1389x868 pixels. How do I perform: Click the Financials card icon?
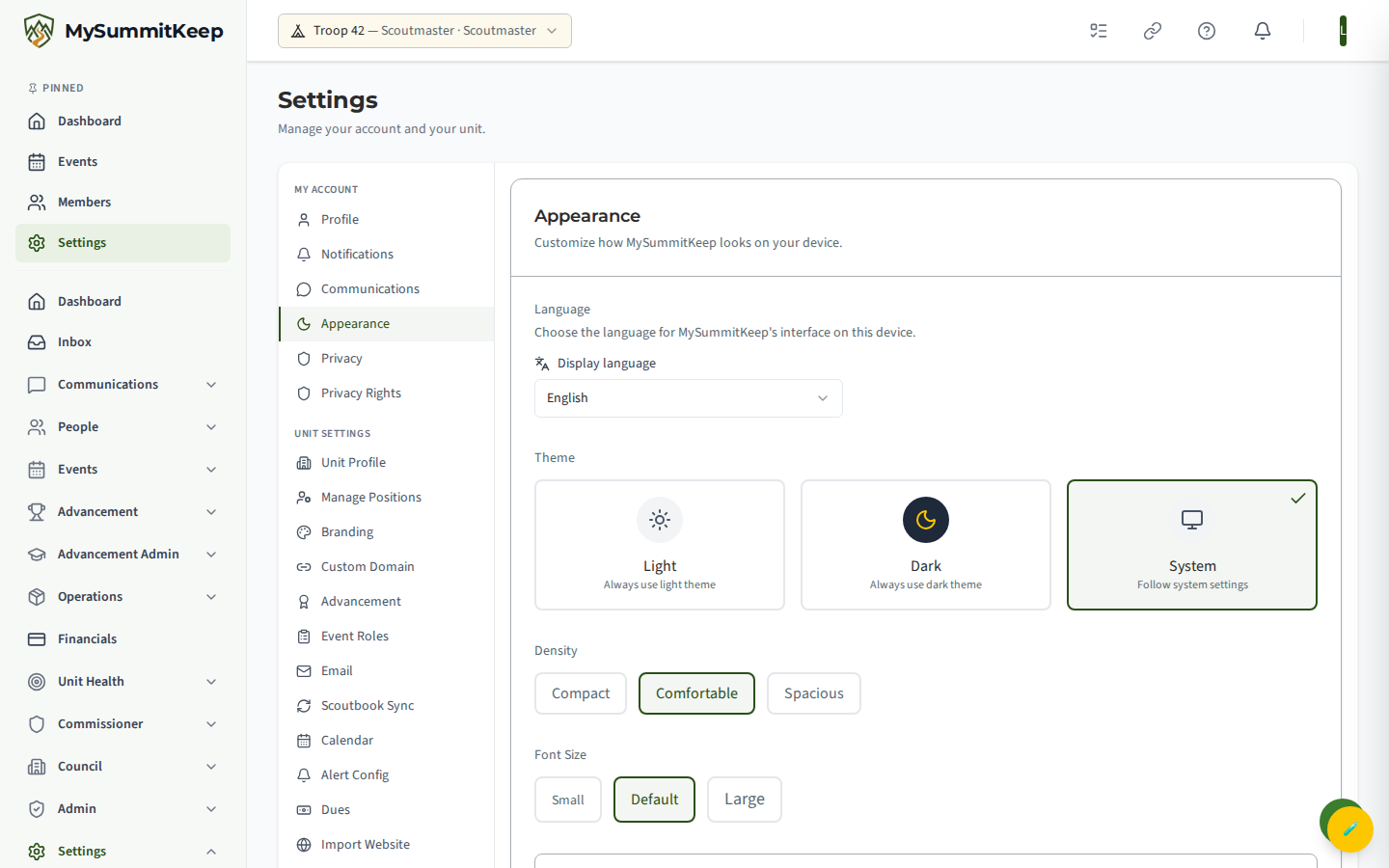pos(37,639)
